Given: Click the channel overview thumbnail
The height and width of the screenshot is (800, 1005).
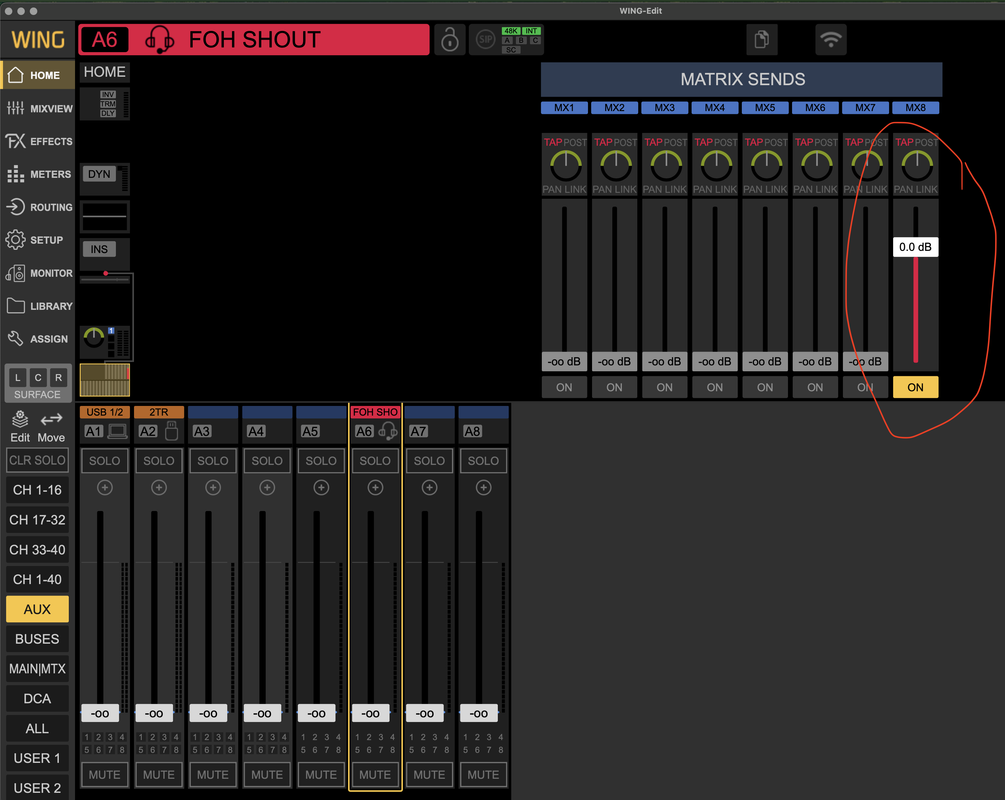Looking at the screenshot, I should [x=104, y=380].
